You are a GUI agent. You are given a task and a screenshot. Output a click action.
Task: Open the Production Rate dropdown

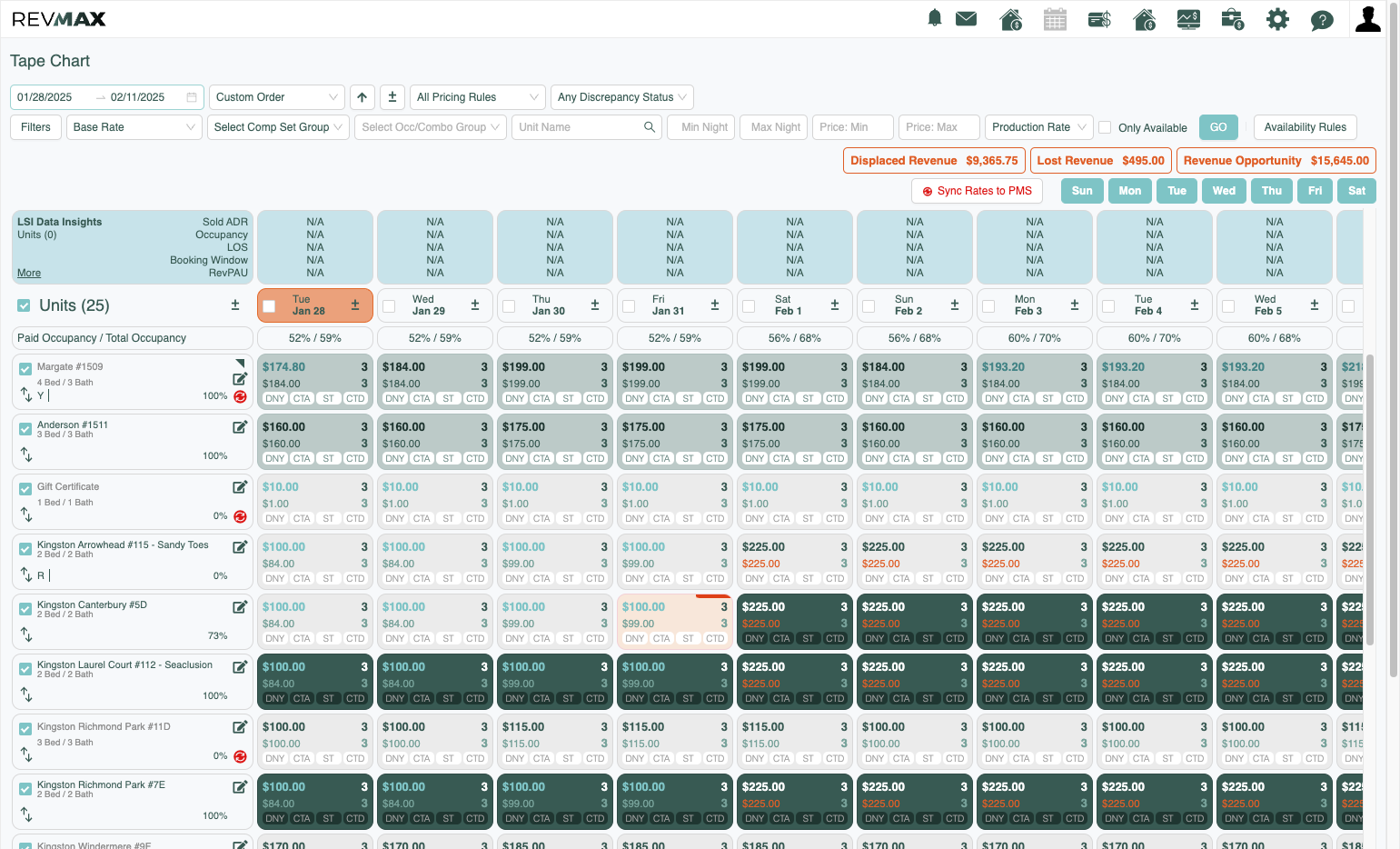[1039, 127]
